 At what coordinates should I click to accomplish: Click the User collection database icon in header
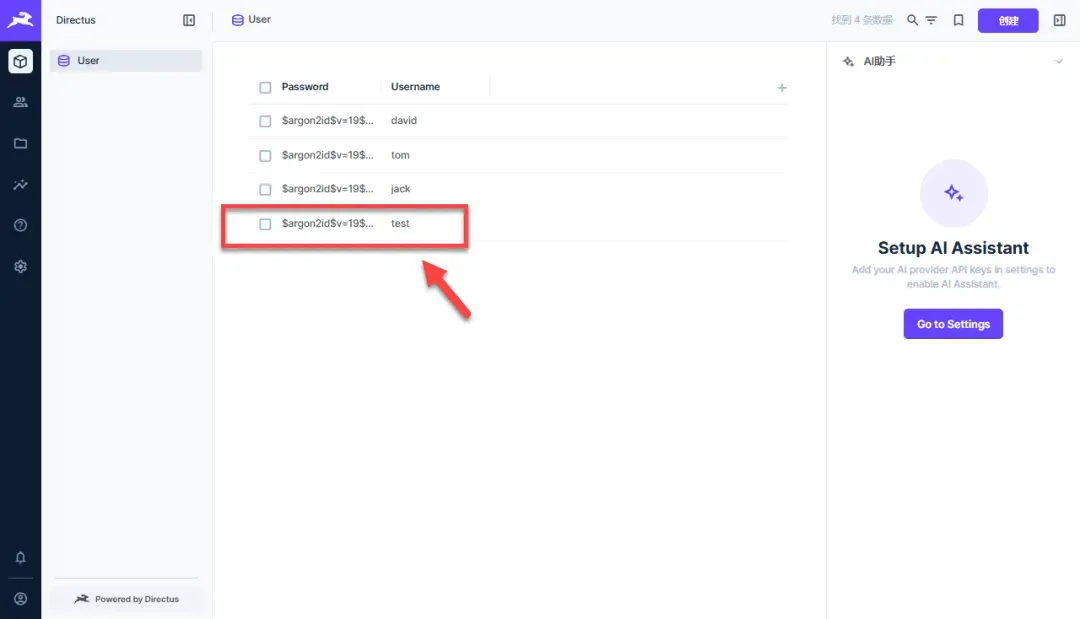pyautogui.click(x=238, y=20)
